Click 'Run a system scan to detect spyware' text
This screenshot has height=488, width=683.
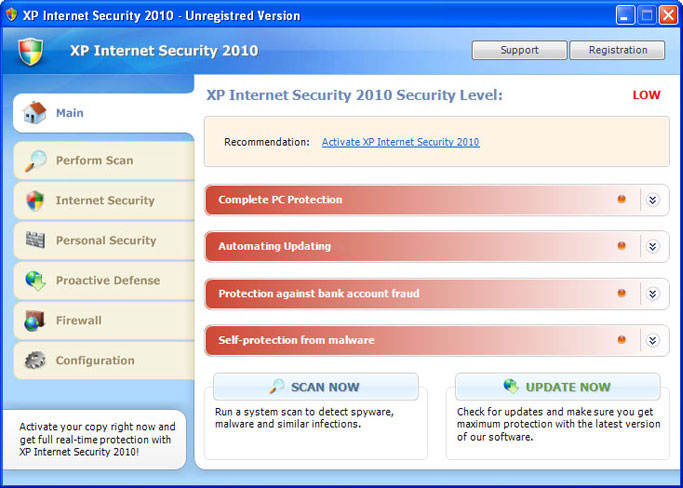pos(304,418)
